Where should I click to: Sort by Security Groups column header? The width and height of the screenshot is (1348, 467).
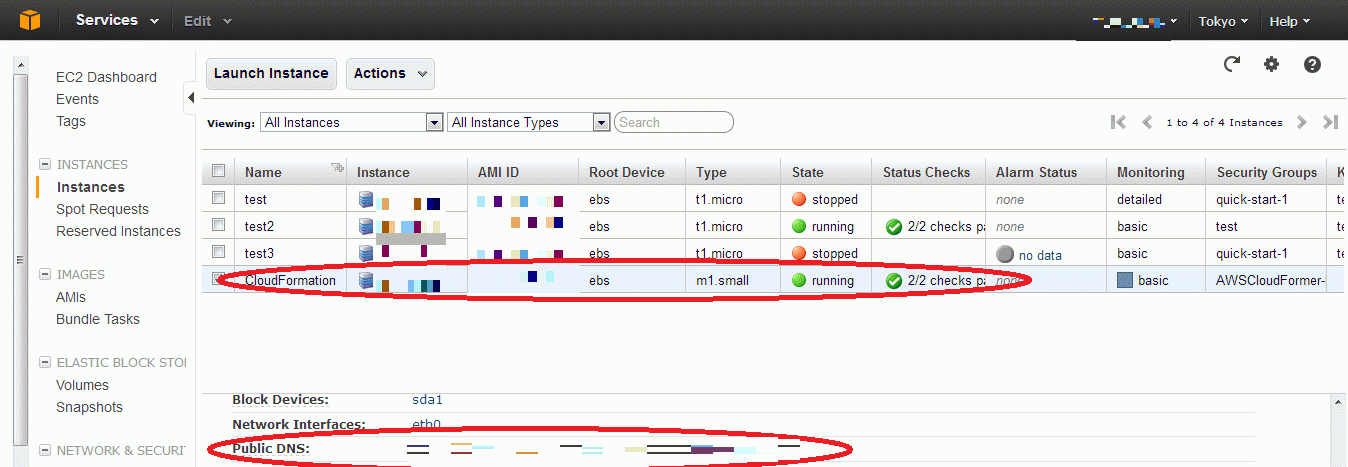click(1267, 172)
